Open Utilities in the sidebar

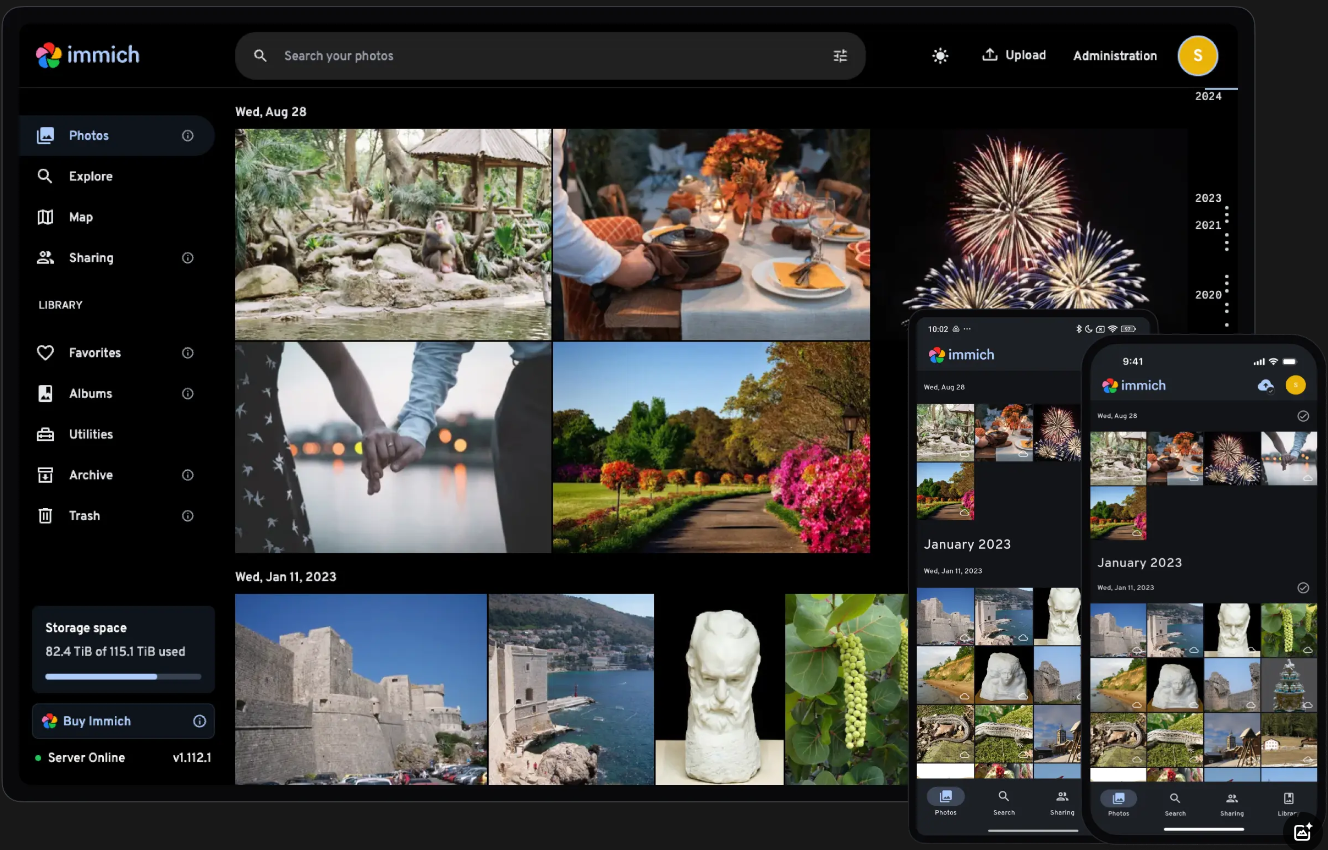coord(117,434)
